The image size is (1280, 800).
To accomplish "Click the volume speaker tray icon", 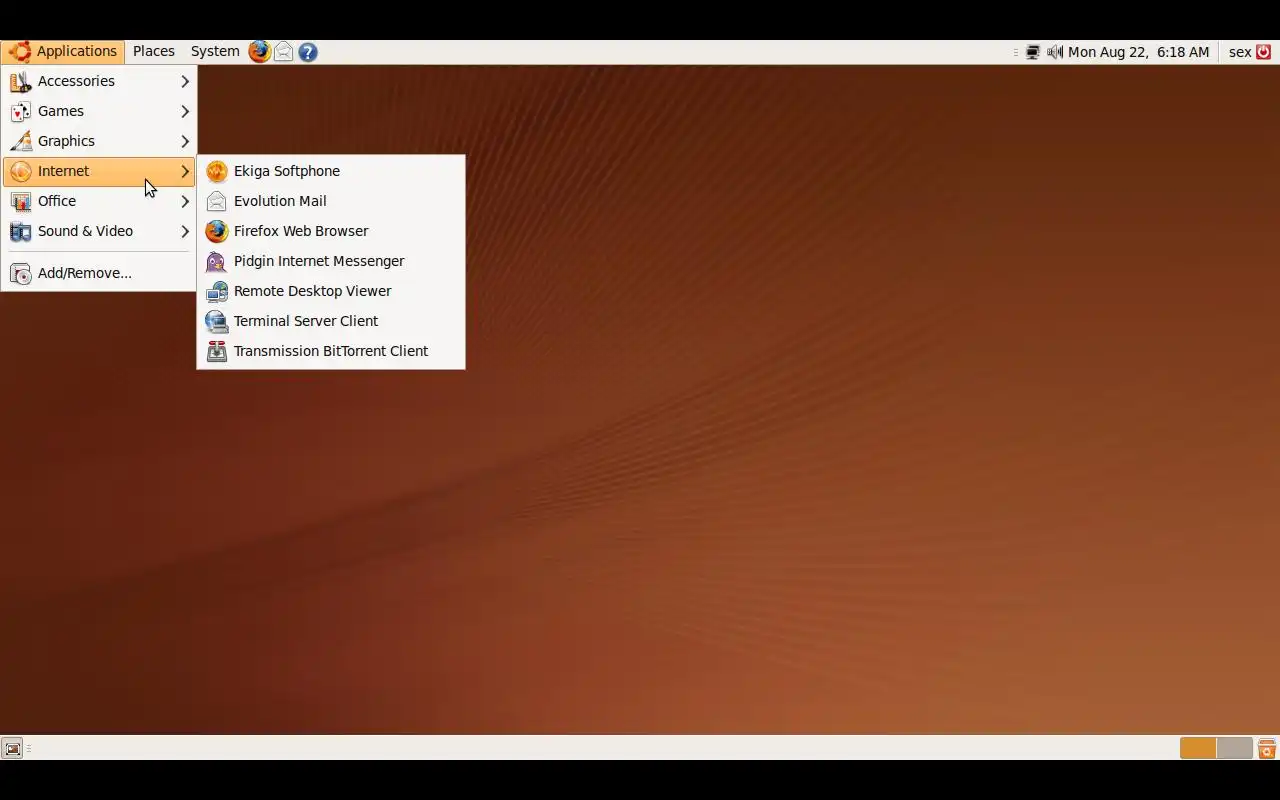I will (1055, 52).
